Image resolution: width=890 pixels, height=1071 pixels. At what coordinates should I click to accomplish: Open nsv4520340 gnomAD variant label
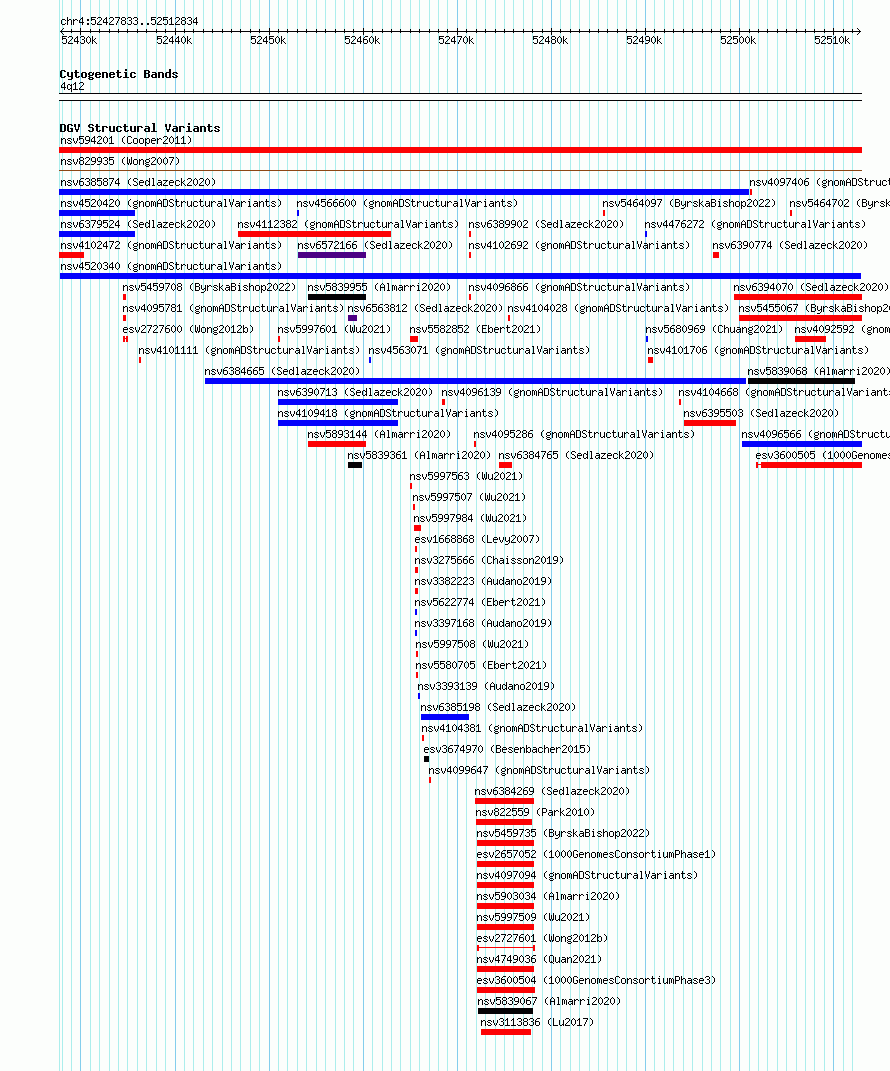171,266
